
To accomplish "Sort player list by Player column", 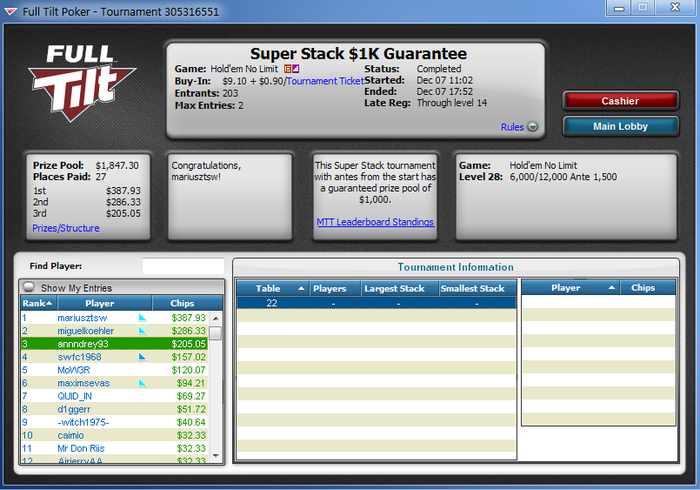I will (104, 303).
